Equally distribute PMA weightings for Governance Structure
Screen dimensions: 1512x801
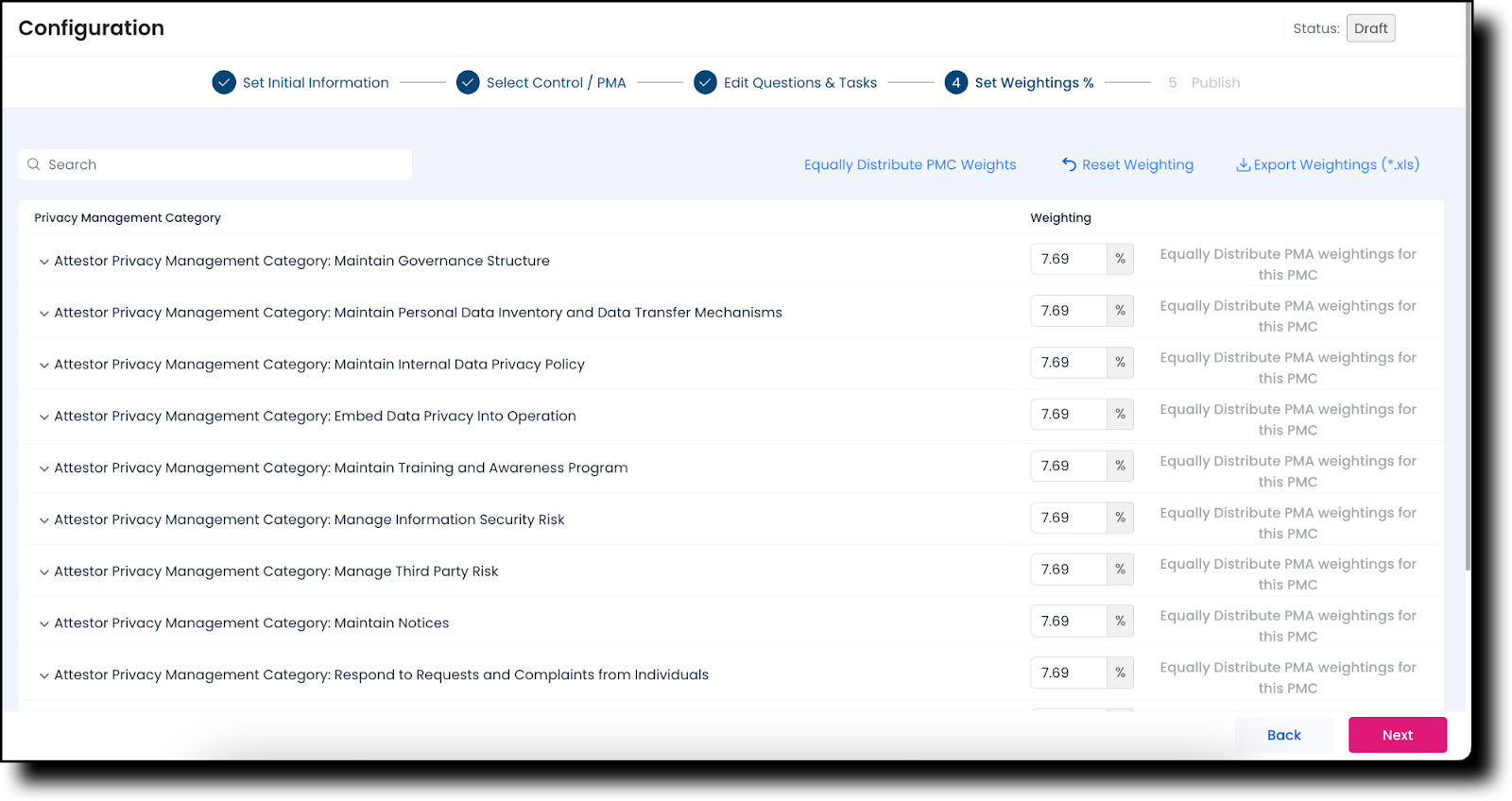point(1288,264)
